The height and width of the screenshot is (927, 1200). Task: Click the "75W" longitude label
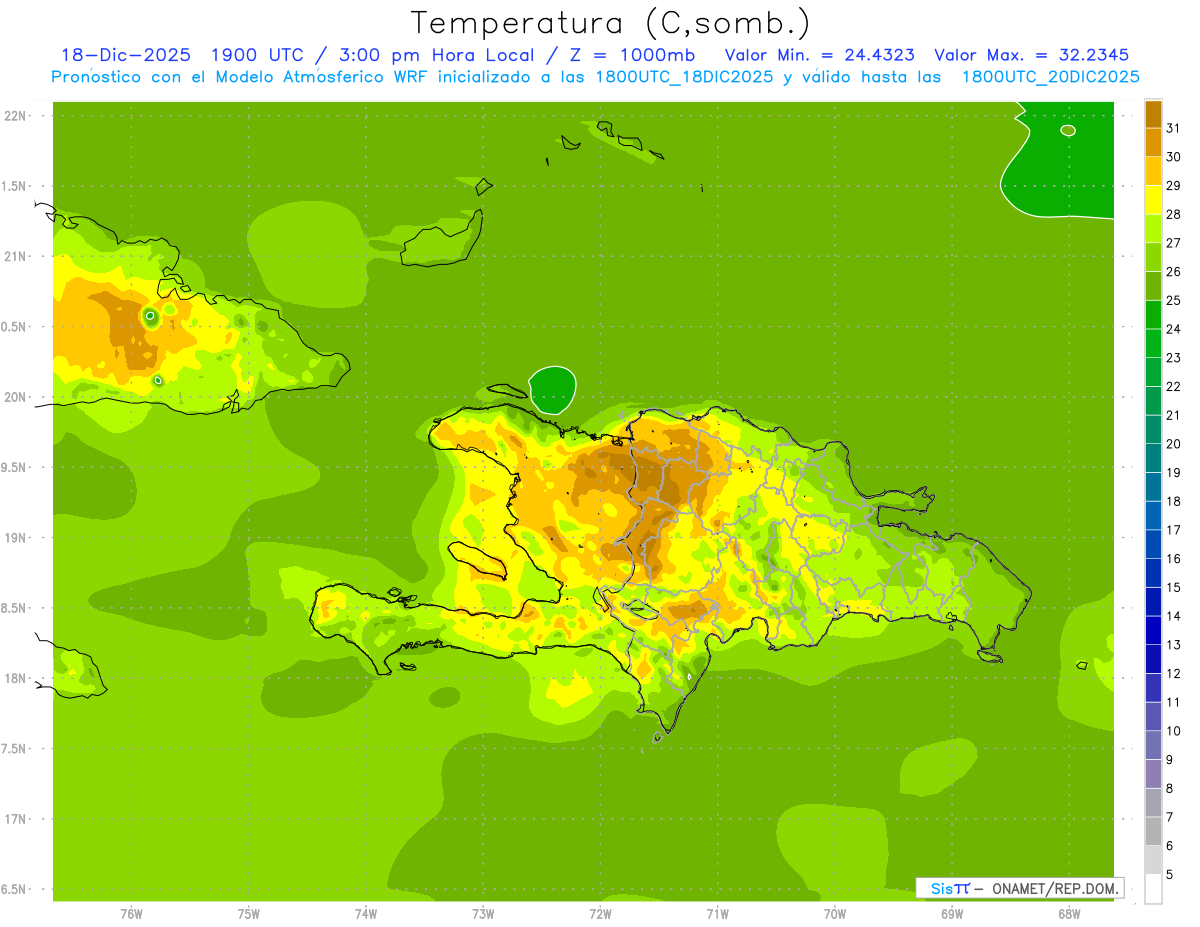[x=248, y=913]
